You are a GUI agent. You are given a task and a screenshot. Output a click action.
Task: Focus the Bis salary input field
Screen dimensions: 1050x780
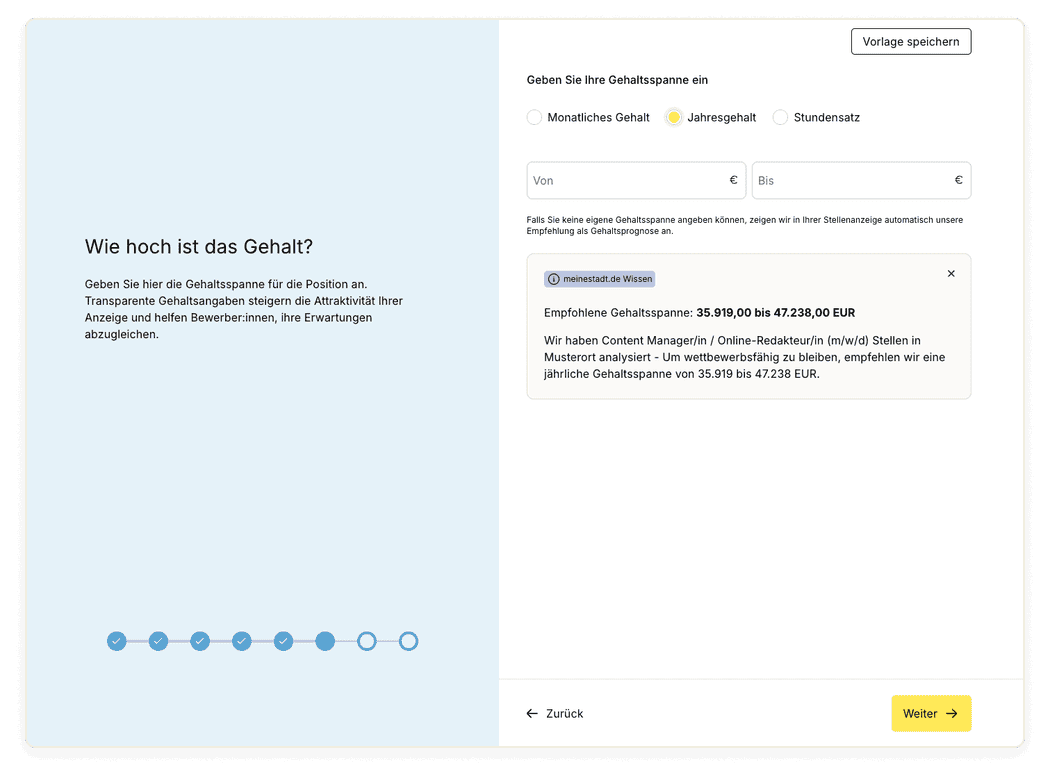point(861,180)
